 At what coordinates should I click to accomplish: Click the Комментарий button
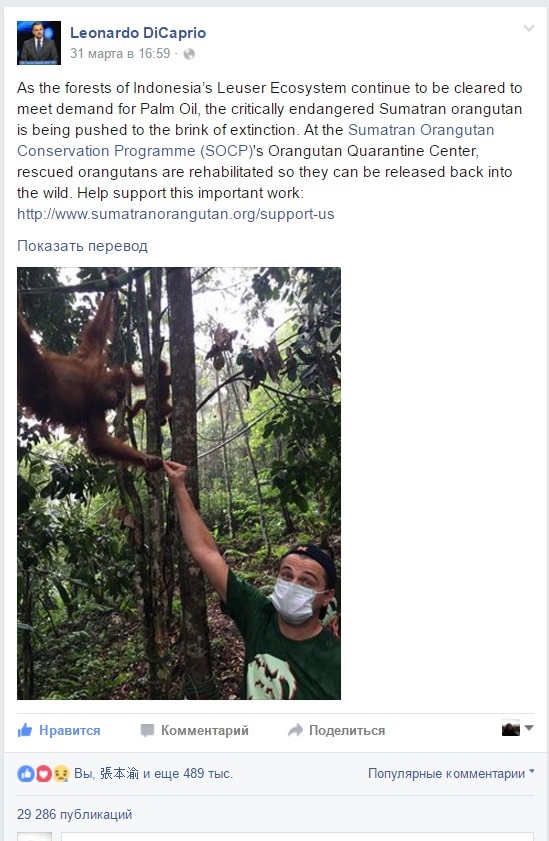(195, 731)
